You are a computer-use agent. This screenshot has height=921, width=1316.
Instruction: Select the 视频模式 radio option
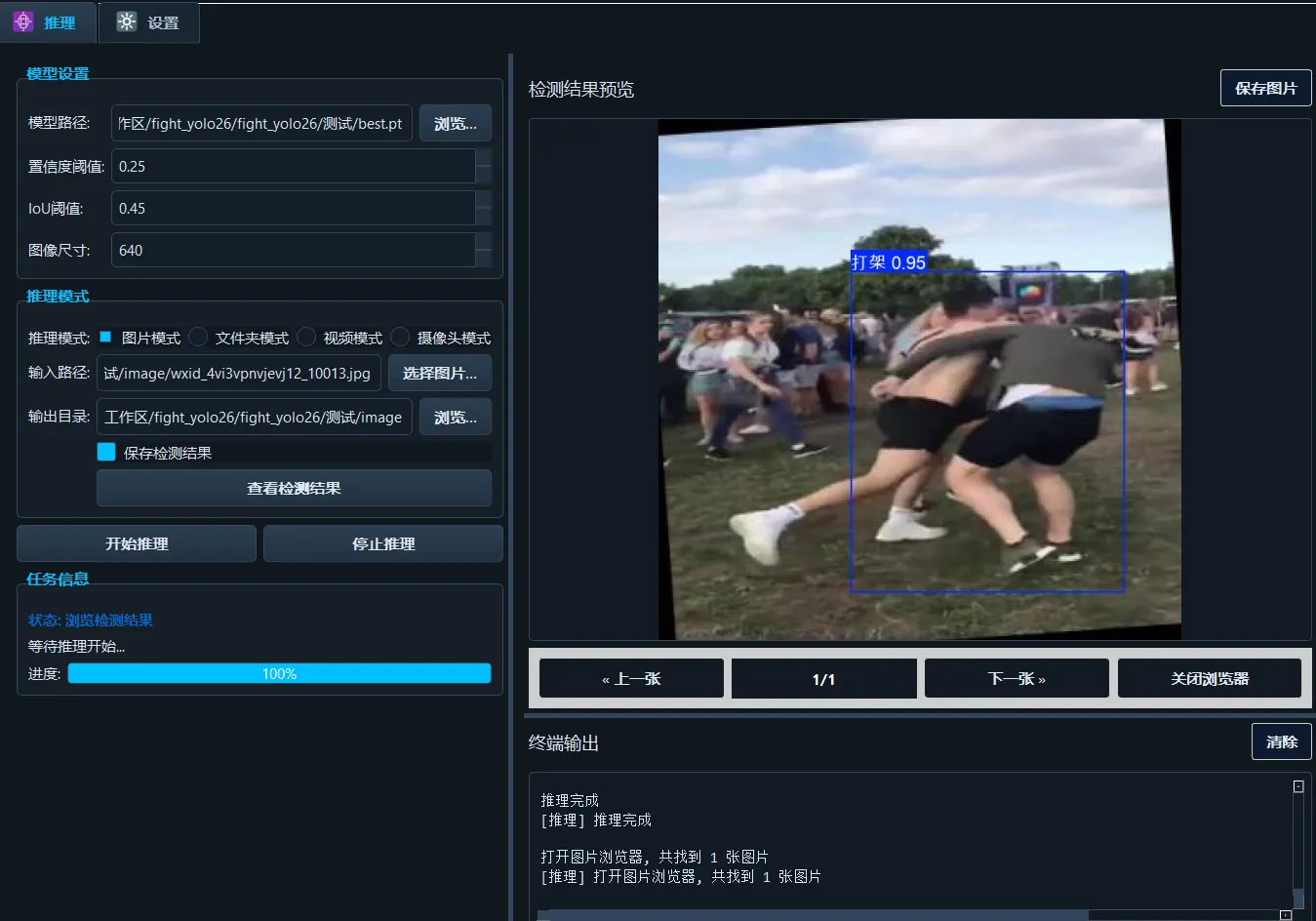coord(306,338)
